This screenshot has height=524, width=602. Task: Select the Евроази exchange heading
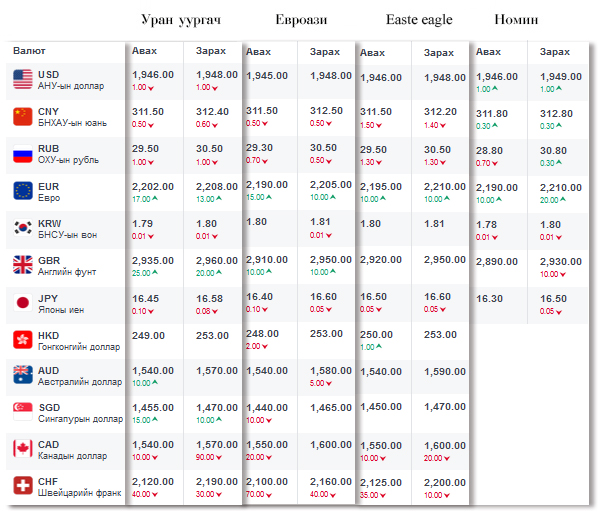(301, 20)
